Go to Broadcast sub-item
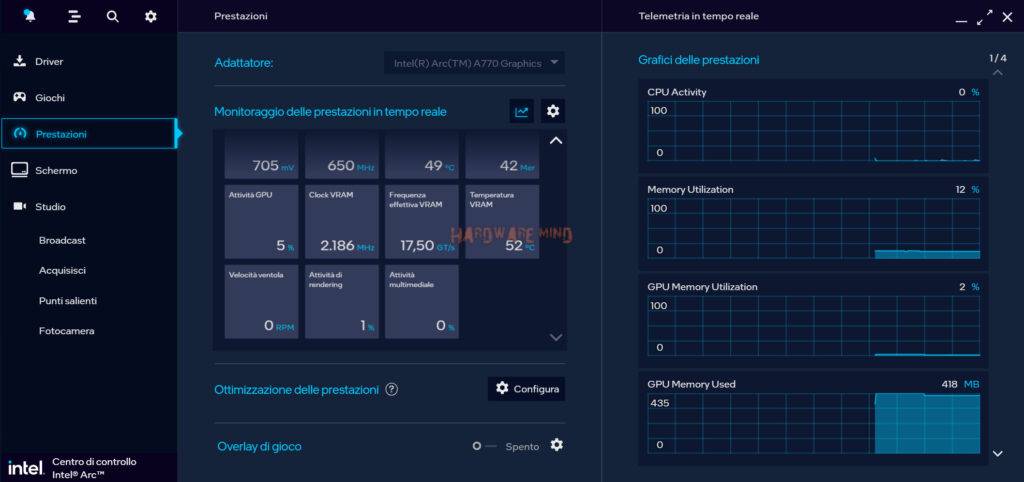This screenshot has height=482, width=1024. pyautogui.click(x=62, y=240)
